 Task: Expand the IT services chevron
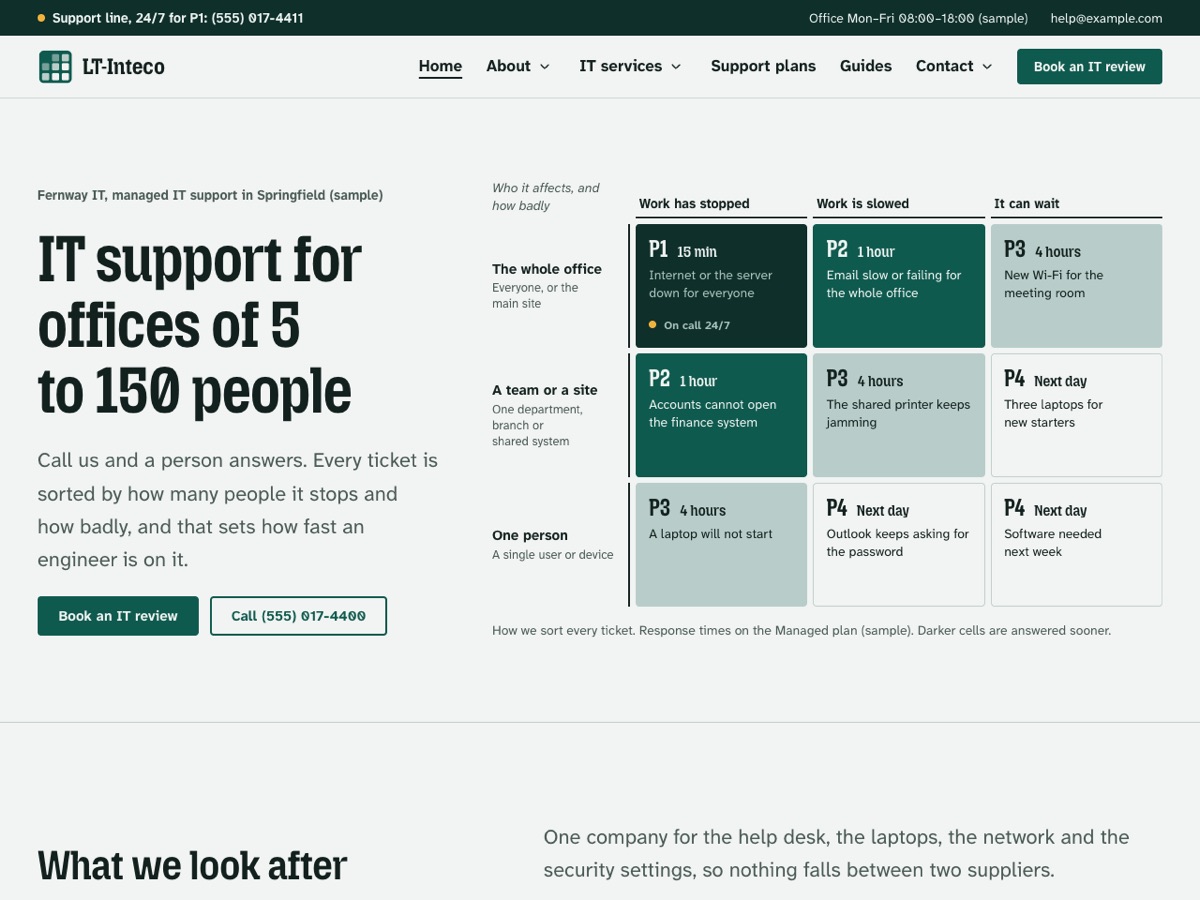point(676,67)
